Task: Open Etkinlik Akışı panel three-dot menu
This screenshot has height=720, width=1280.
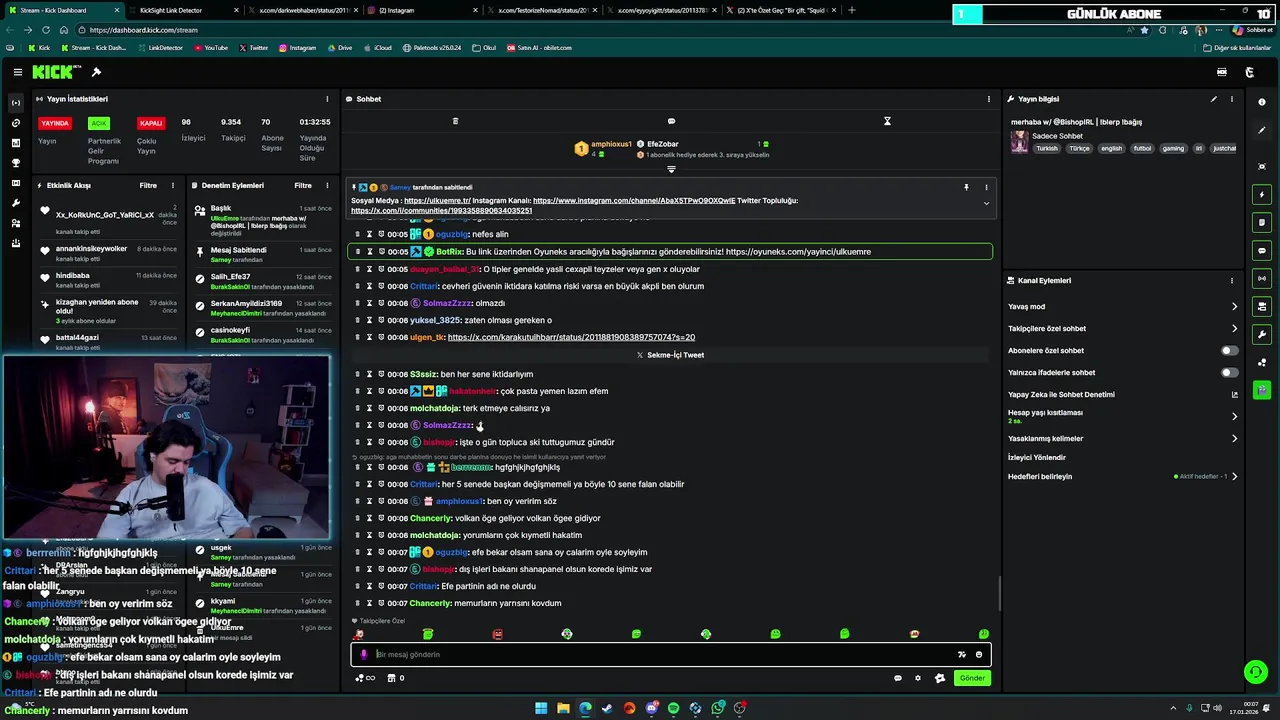Action: pyautogui.click(x=173, y=185)
